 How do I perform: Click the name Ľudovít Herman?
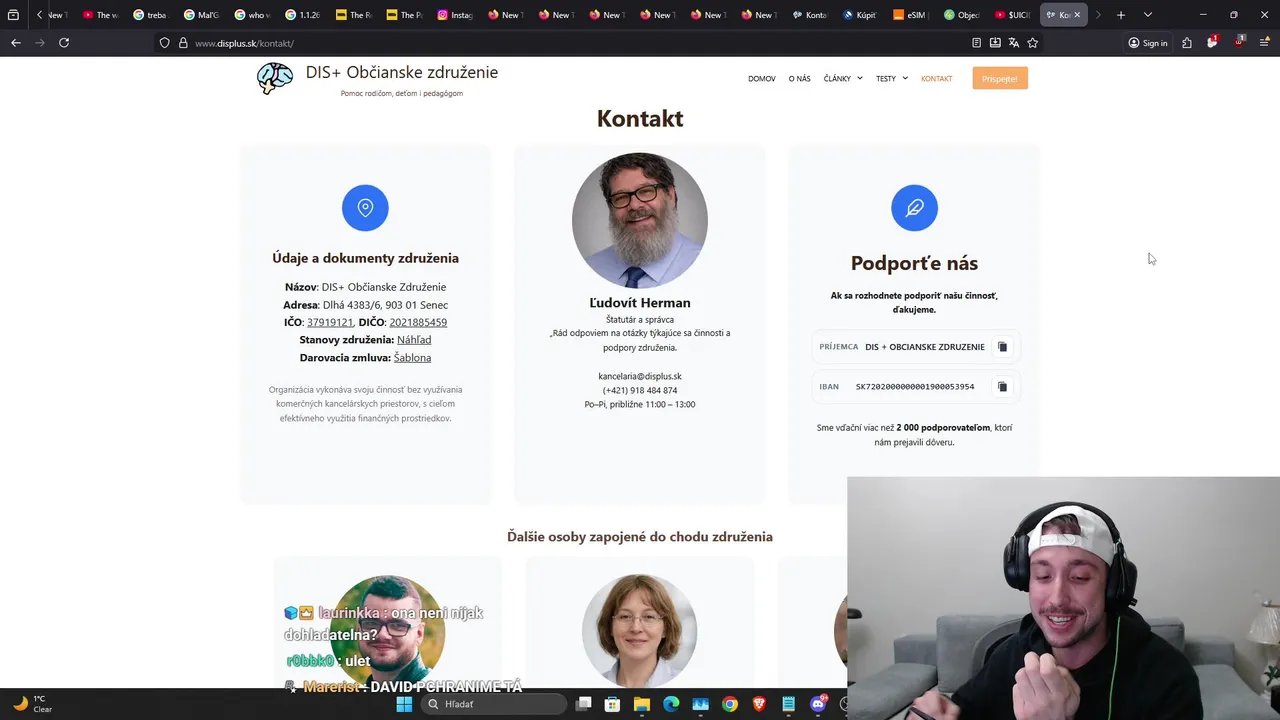pyautogui.click(x=640, y=303)
